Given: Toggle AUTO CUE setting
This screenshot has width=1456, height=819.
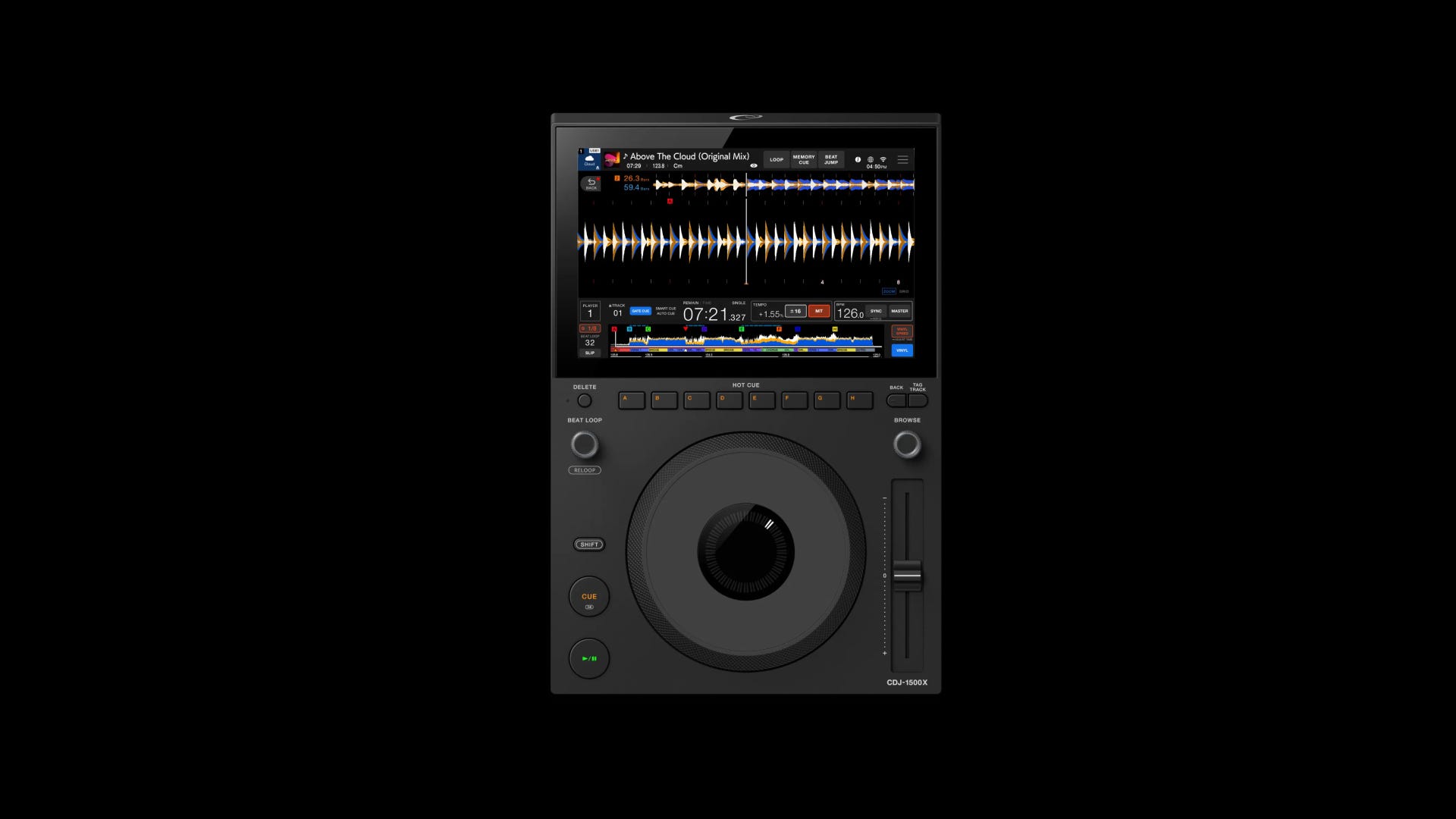Looking at the screenshot, I should point(666,314).
